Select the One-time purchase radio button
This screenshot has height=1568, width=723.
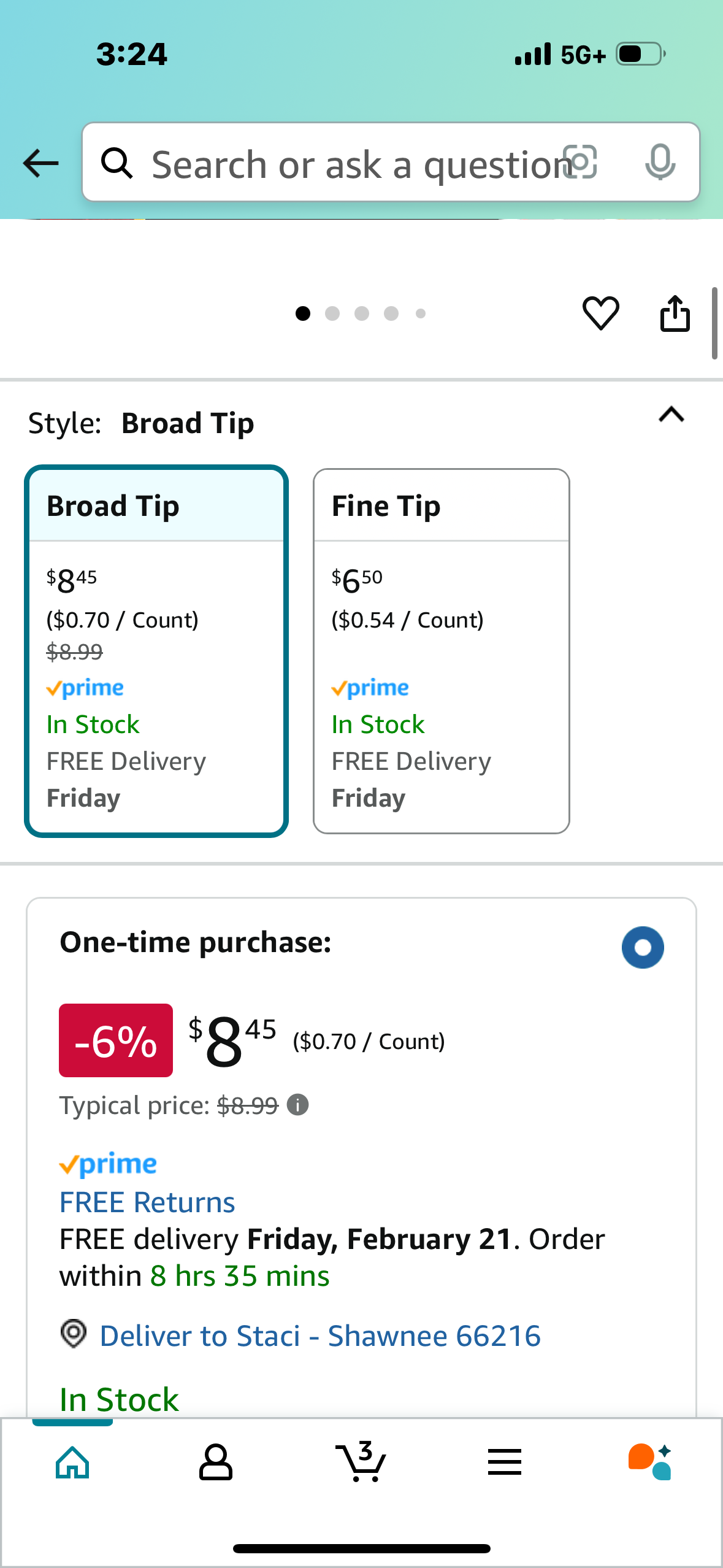643,947
